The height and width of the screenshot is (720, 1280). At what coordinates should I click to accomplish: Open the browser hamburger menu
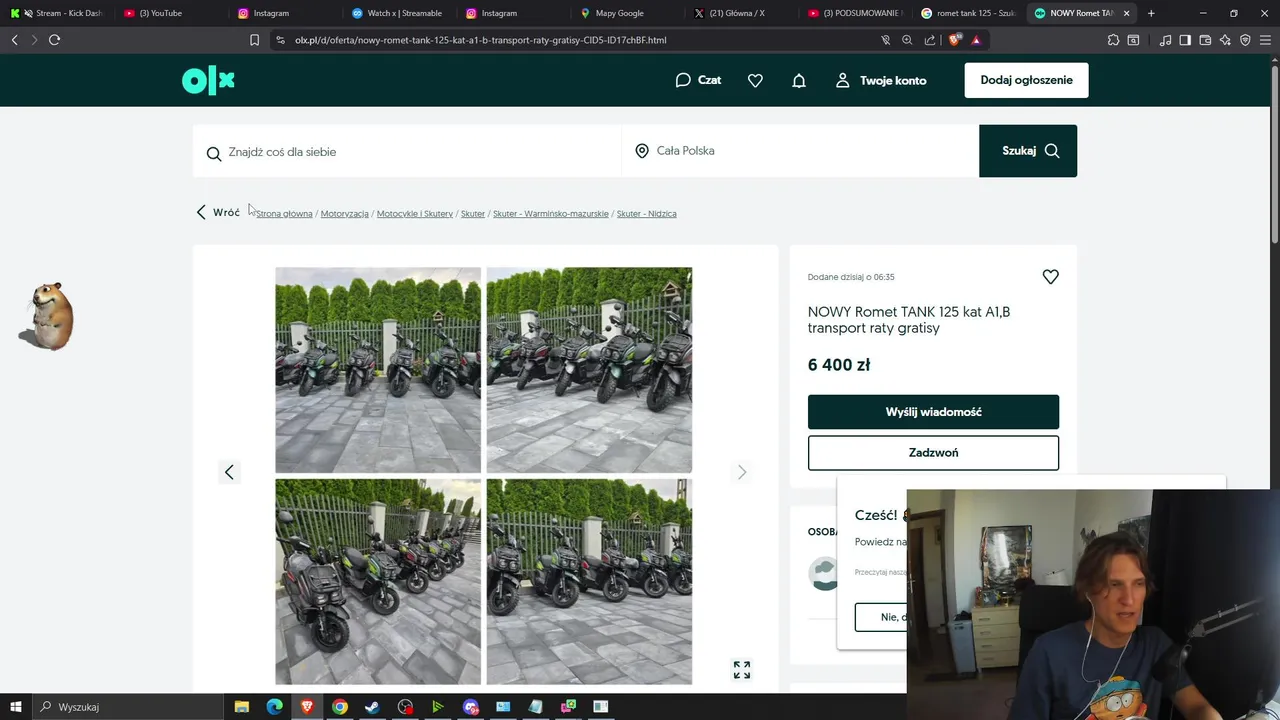[x=1265, y=40]
